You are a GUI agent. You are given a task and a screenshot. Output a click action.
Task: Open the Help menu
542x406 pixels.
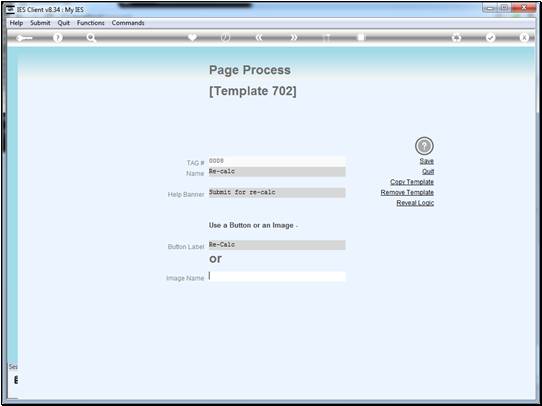click(x=16, y=23)
